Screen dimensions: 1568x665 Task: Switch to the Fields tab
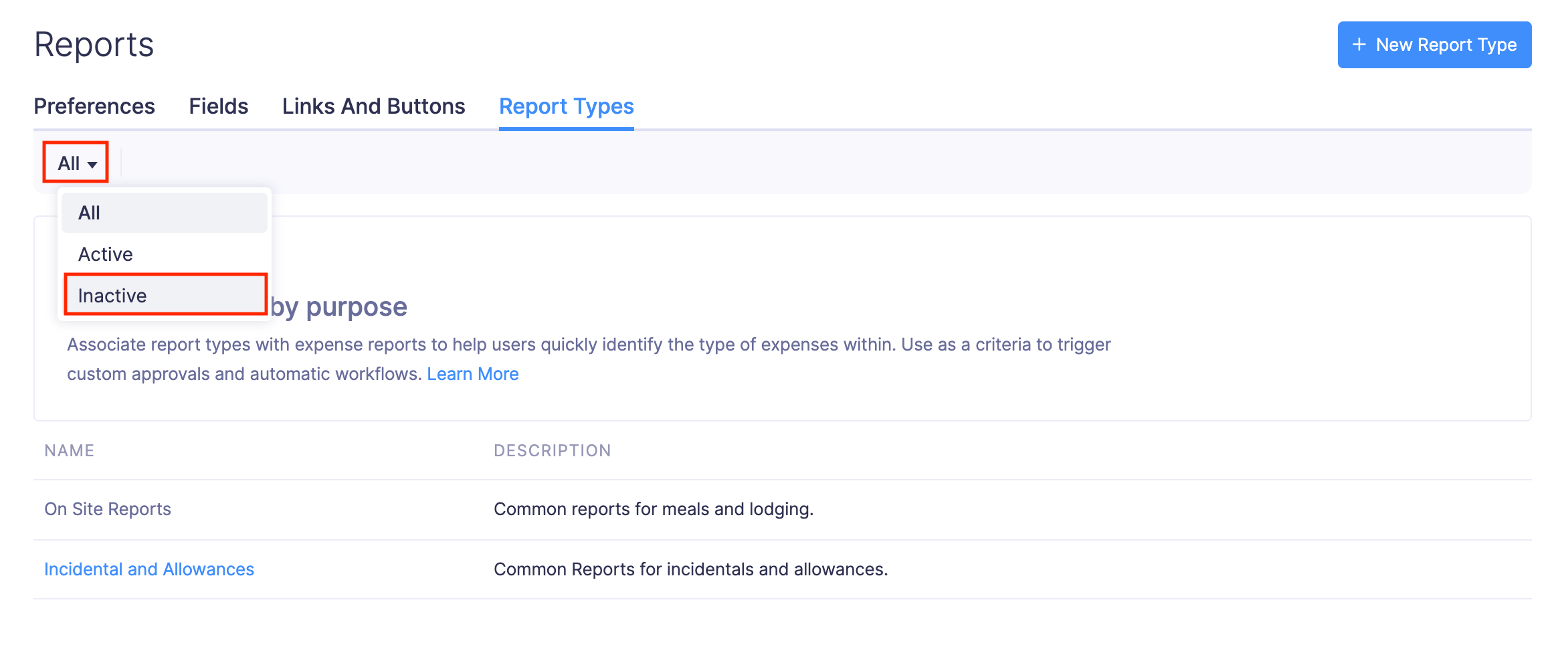point(218,106)
